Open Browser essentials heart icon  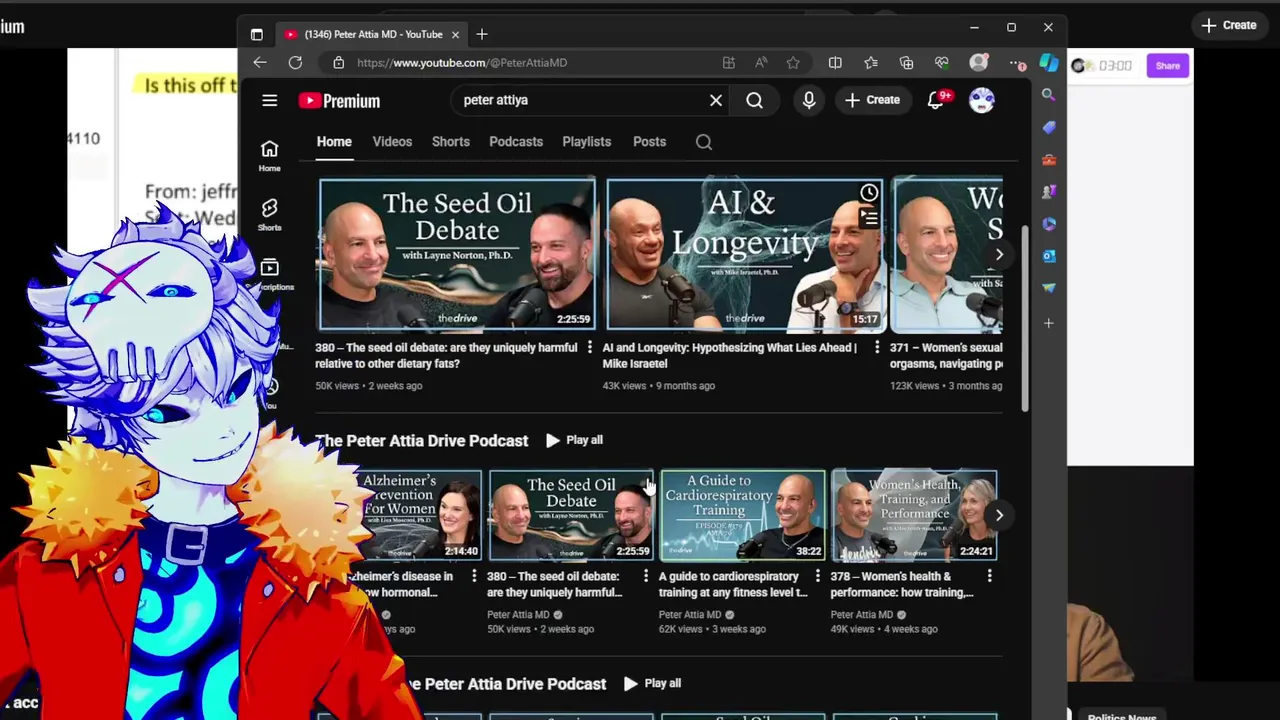click(x=942, y=63)
